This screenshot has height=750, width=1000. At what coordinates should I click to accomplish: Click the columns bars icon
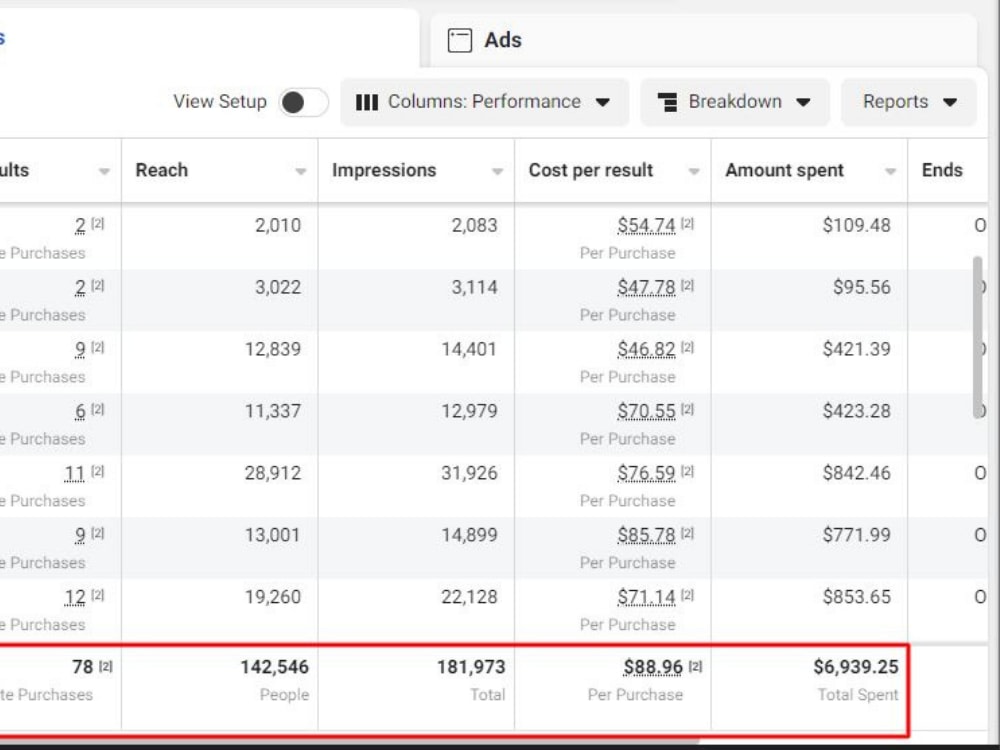point(367,102)
